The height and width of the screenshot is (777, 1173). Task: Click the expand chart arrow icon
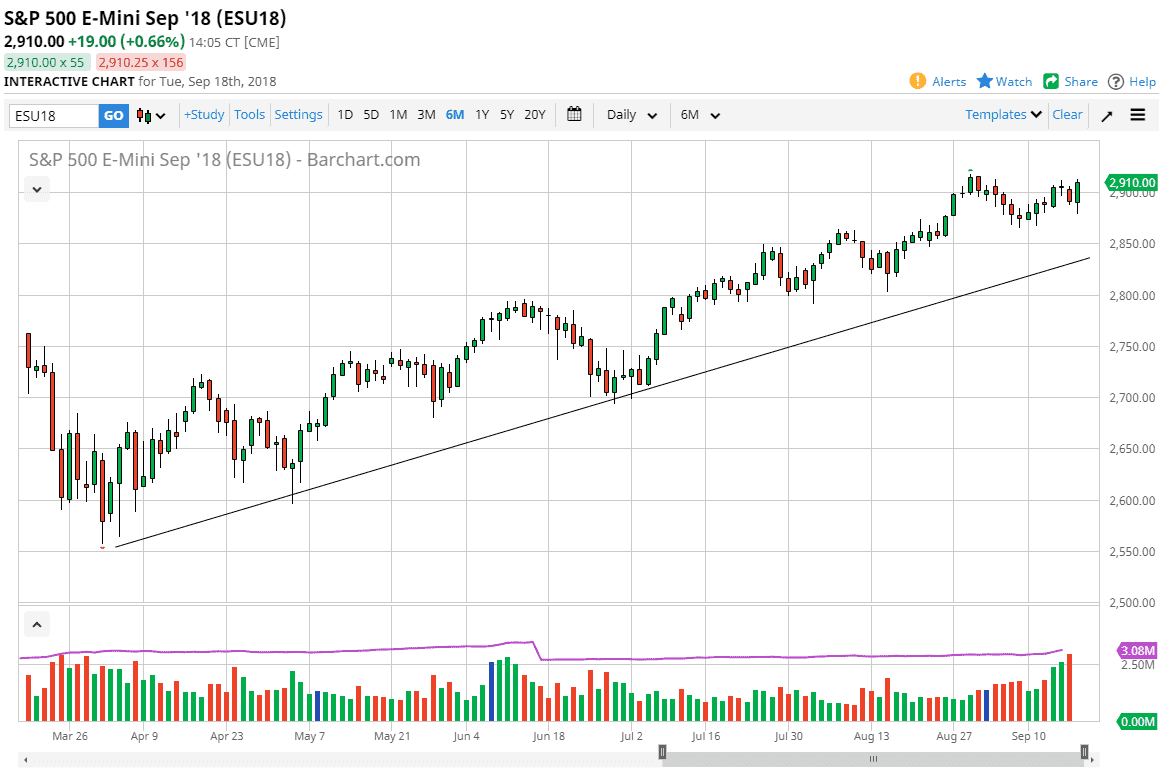tap(1106, 115)
